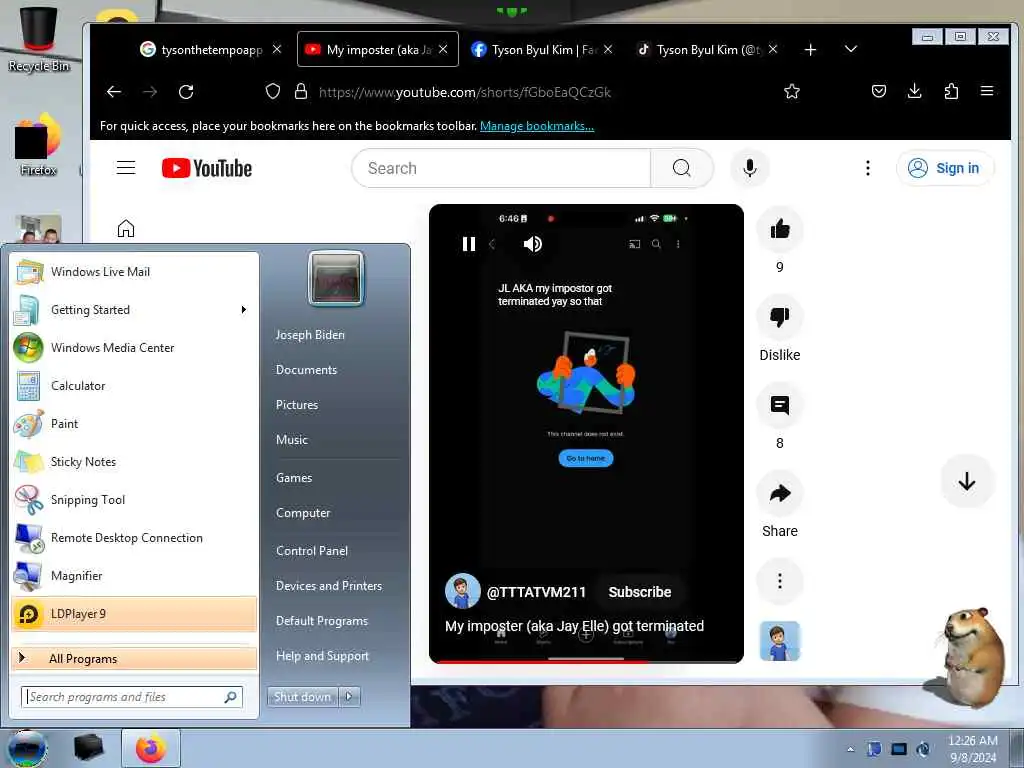Go to next Short with down arrow
1024x768 pixels.
click(967, 482)
